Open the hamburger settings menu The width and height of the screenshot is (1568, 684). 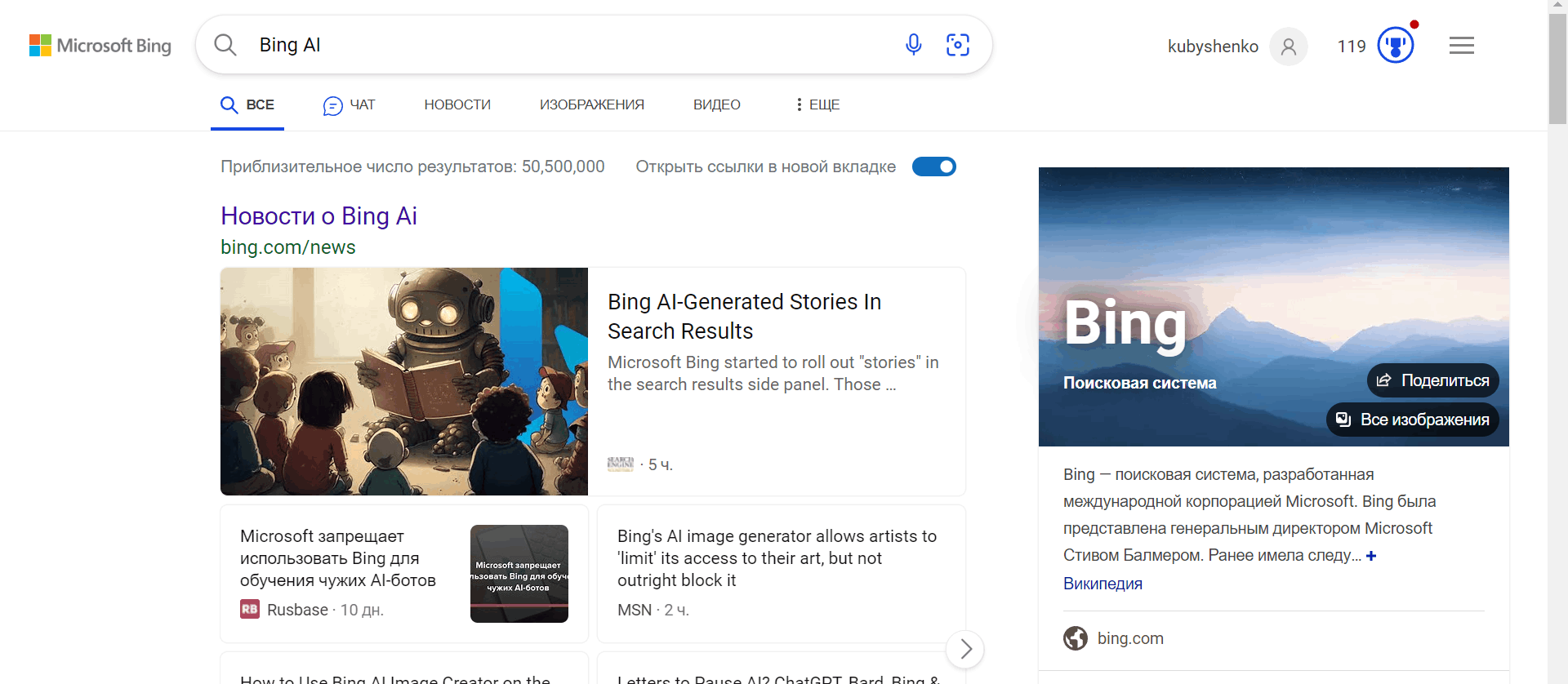(x=1462, y=46)
